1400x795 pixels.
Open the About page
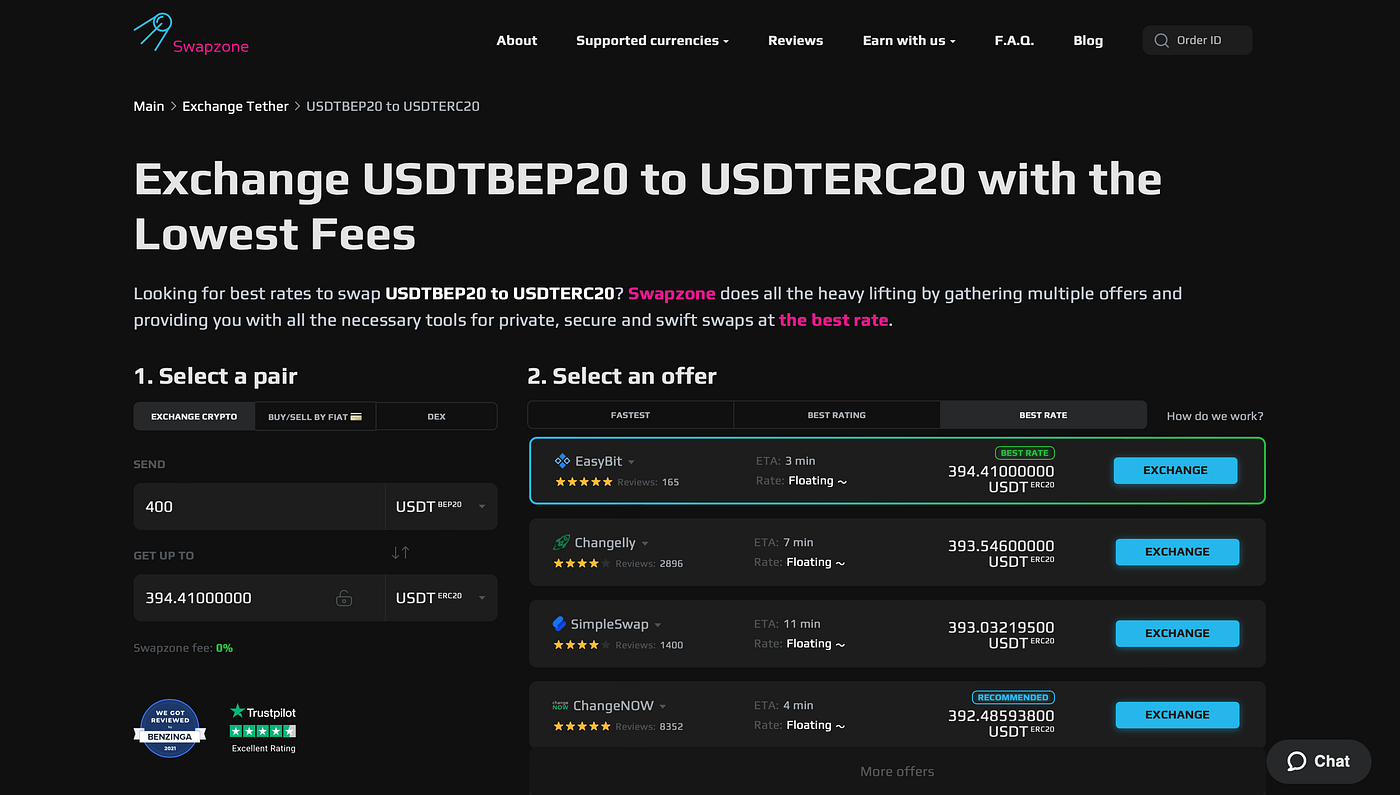click(x=517, y=41)
